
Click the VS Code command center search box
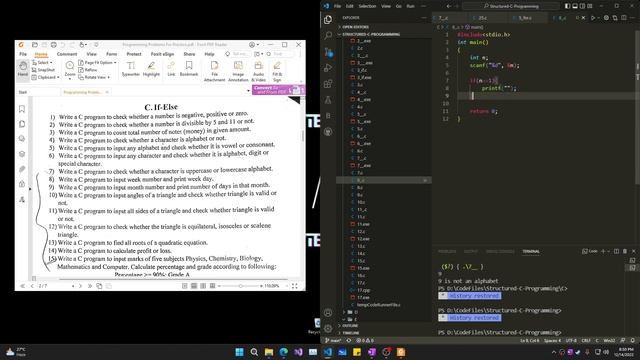[511, 6]
